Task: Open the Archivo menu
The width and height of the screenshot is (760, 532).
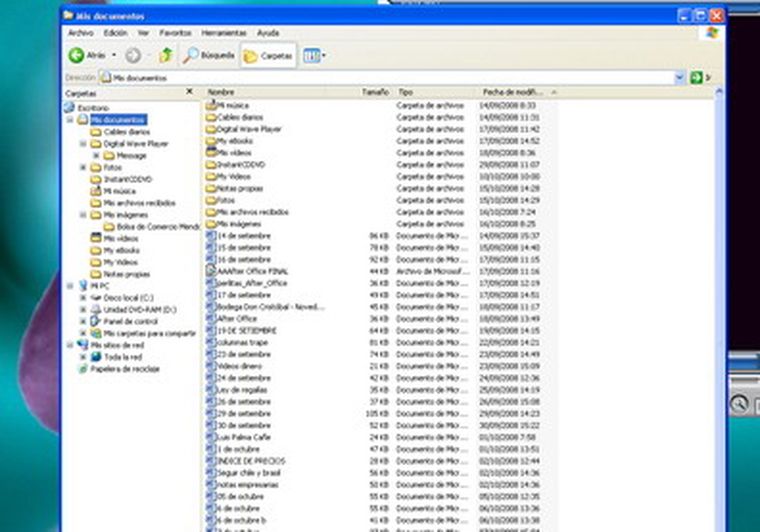Action: (x=80, y=33)
